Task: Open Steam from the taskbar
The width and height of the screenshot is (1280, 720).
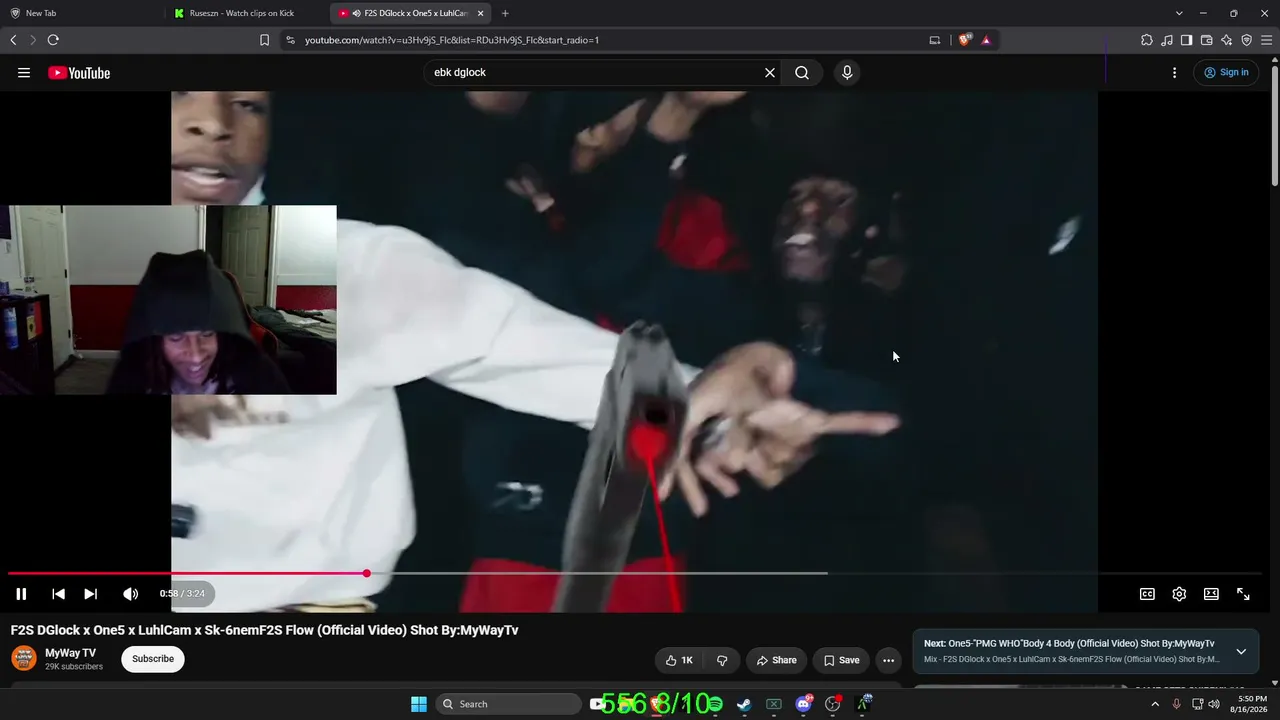Action: click(744, 704)
